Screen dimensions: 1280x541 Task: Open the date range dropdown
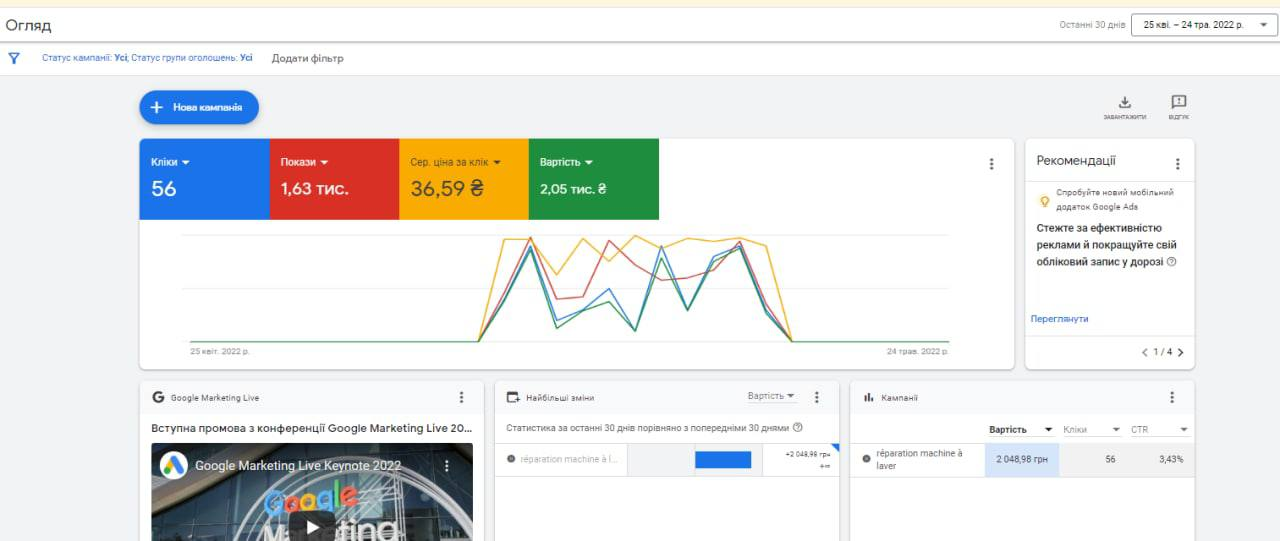pyautogui.click(x=1204, y=25)
